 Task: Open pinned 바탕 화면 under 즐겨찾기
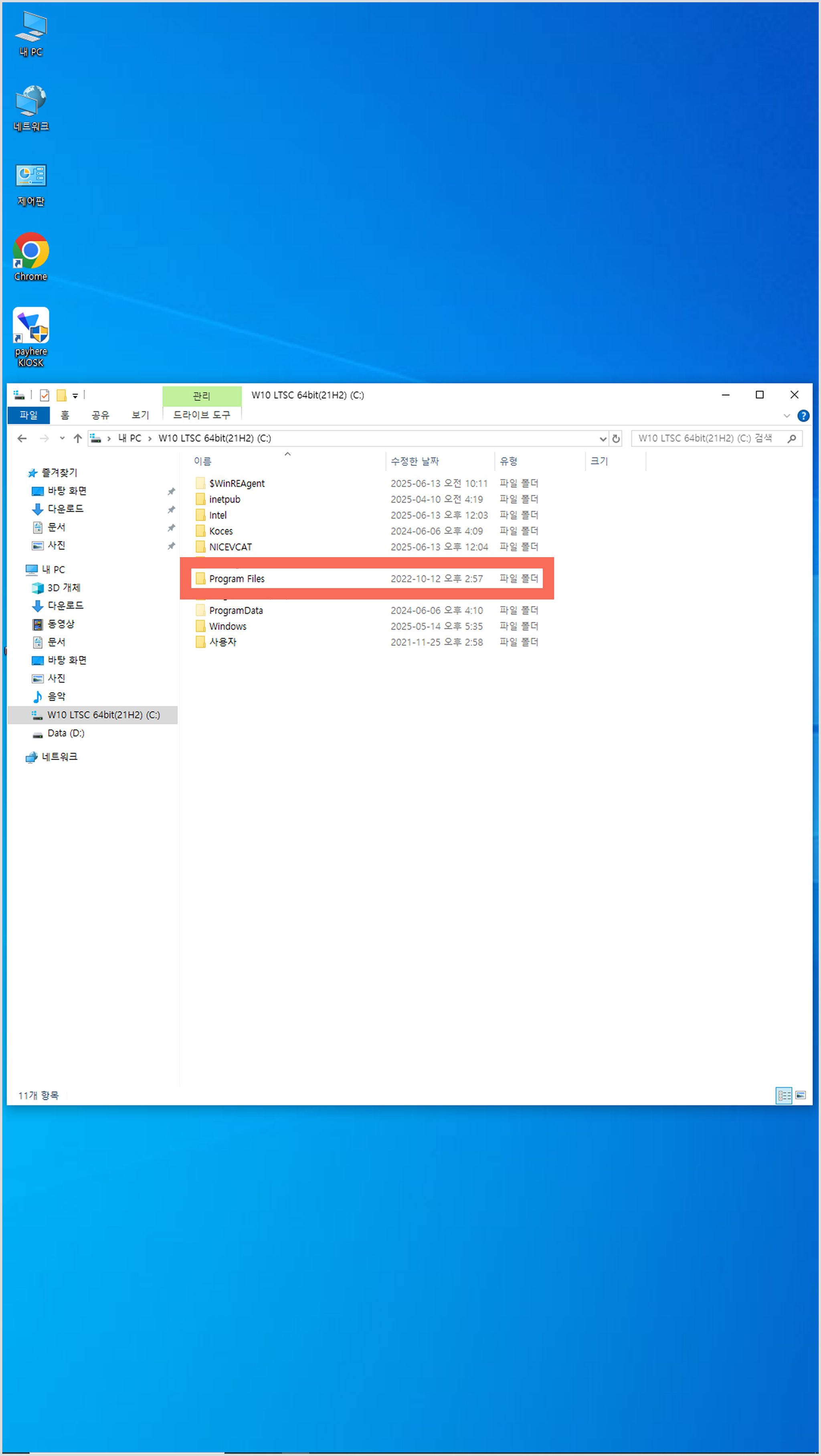67,491
